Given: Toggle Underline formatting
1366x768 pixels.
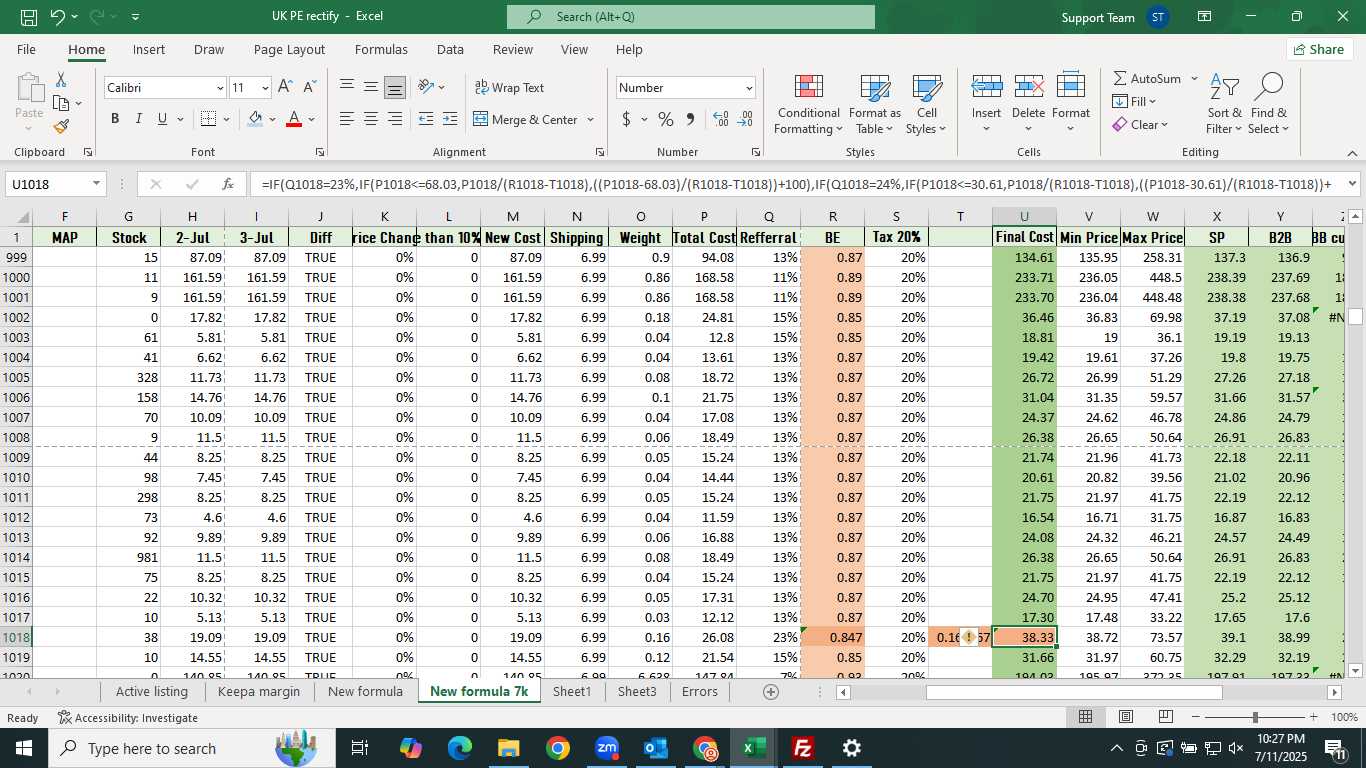Looking at the screenshot, I should pyautogui.click(x=162, y=119).
